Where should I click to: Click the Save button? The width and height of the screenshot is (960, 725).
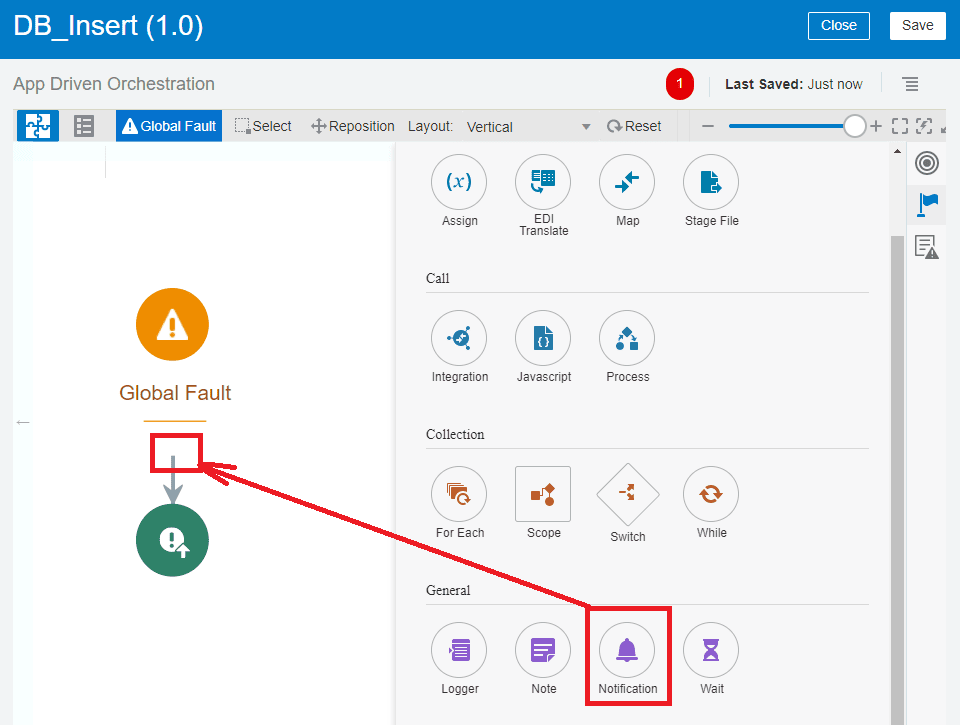click(917, 26)
